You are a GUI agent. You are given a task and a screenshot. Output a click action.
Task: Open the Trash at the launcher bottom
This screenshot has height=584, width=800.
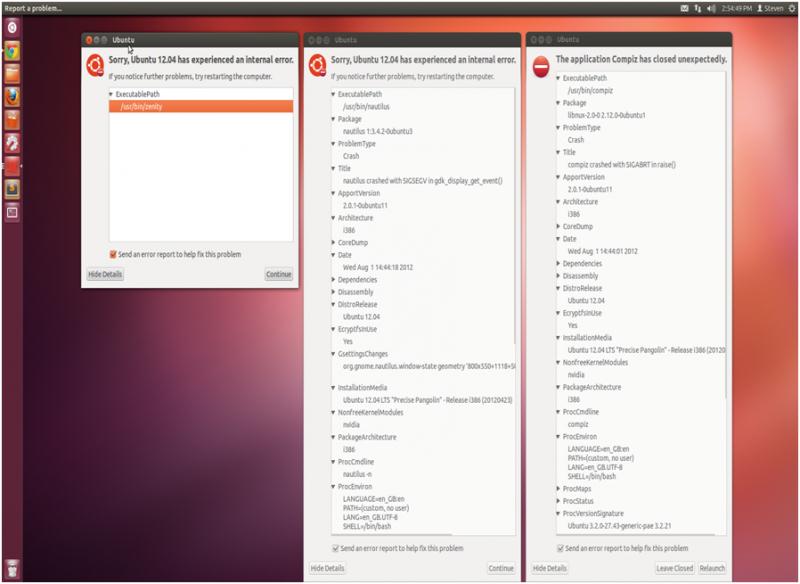[12, 568]
